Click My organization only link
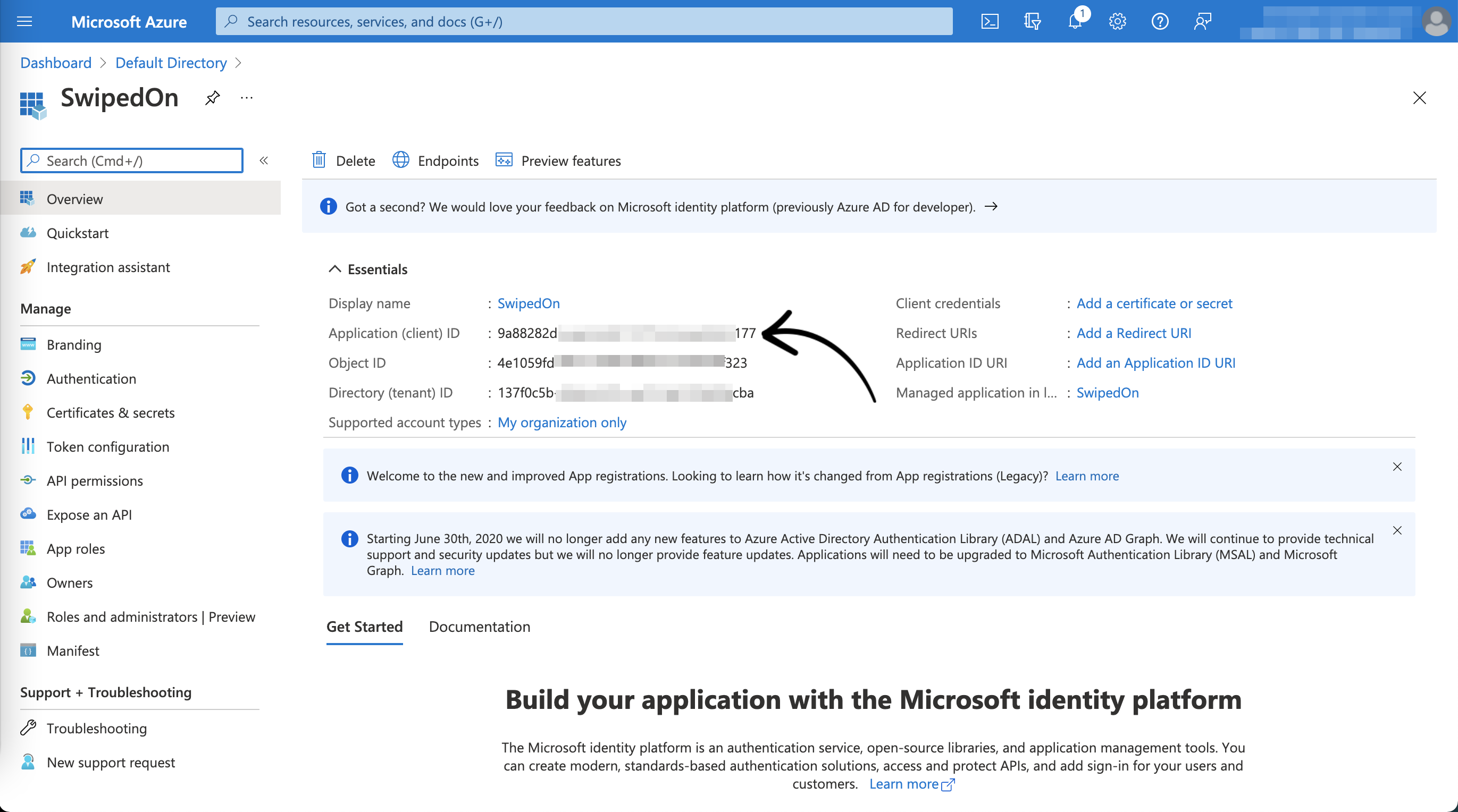Screen dimensions: 1458x812 coord(562,422)
